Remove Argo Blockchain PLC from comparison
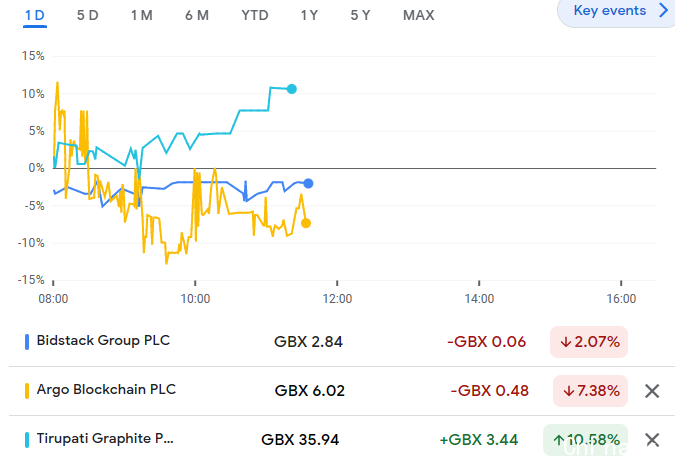675x459 pixels. tap(652, 391)
